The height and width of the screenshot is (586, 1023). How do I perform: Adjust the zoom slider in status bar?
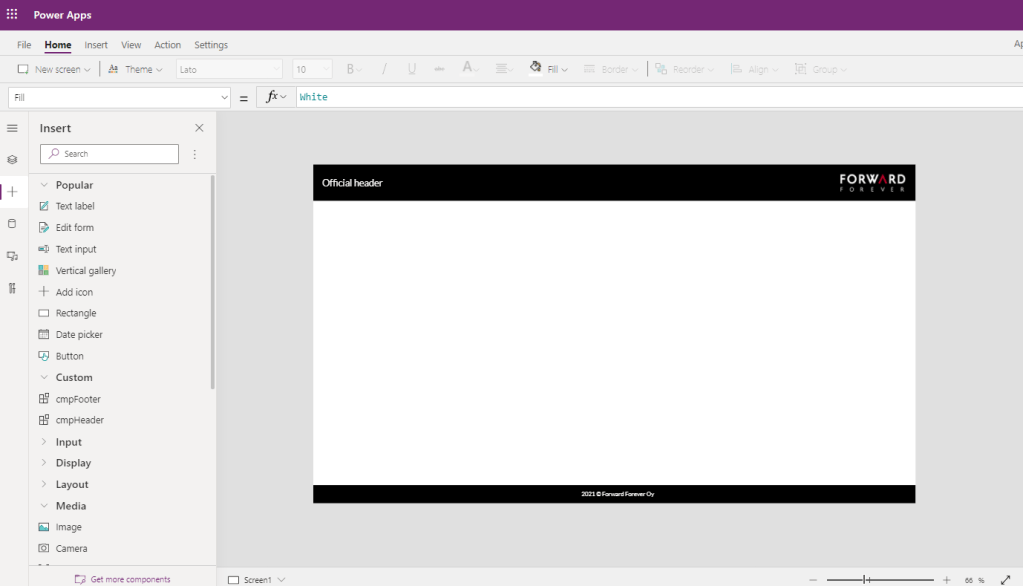click(x=867, y=580)
